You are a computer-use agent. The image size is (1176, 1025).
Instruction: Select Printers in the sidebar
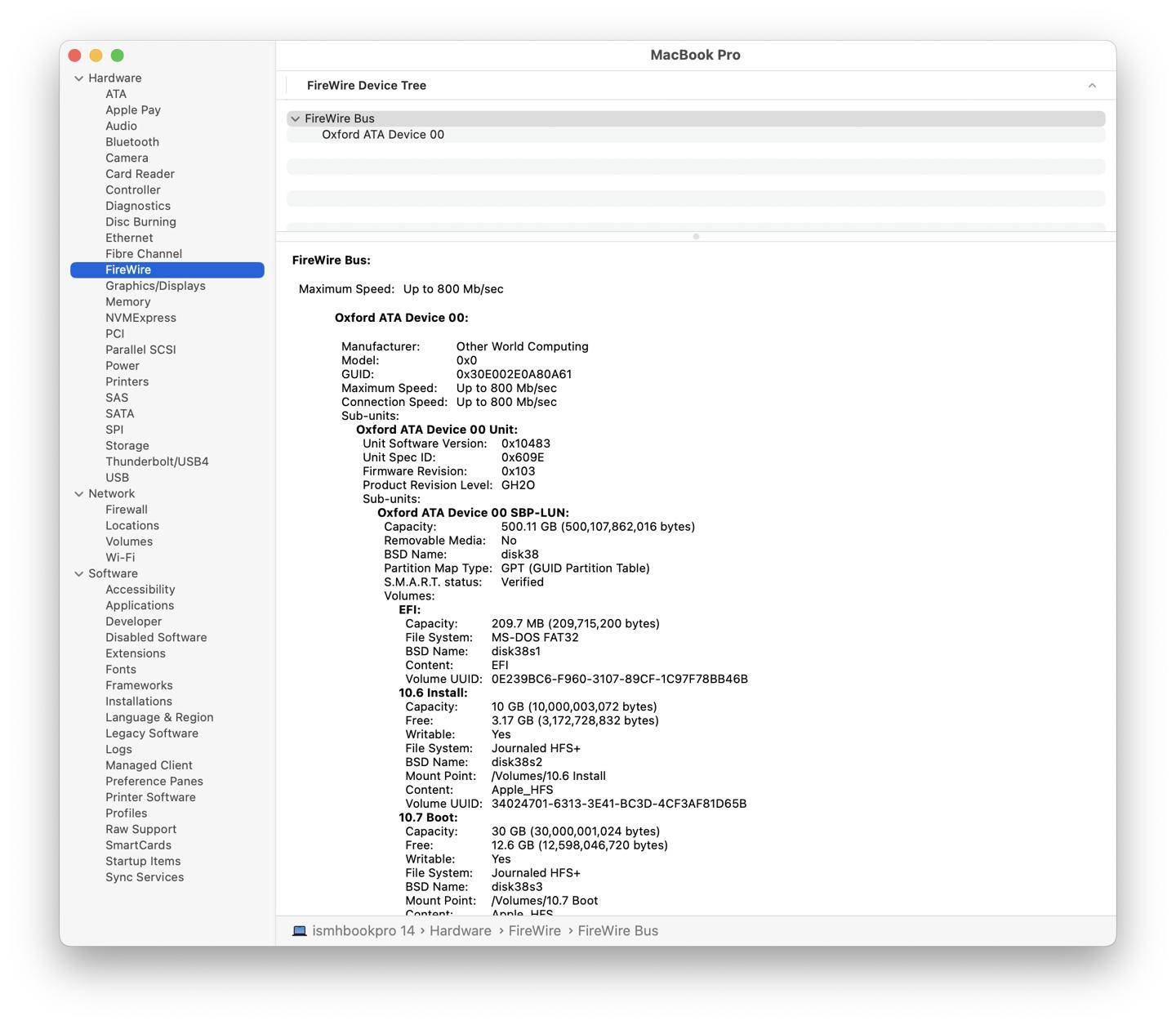pos(127,382)
